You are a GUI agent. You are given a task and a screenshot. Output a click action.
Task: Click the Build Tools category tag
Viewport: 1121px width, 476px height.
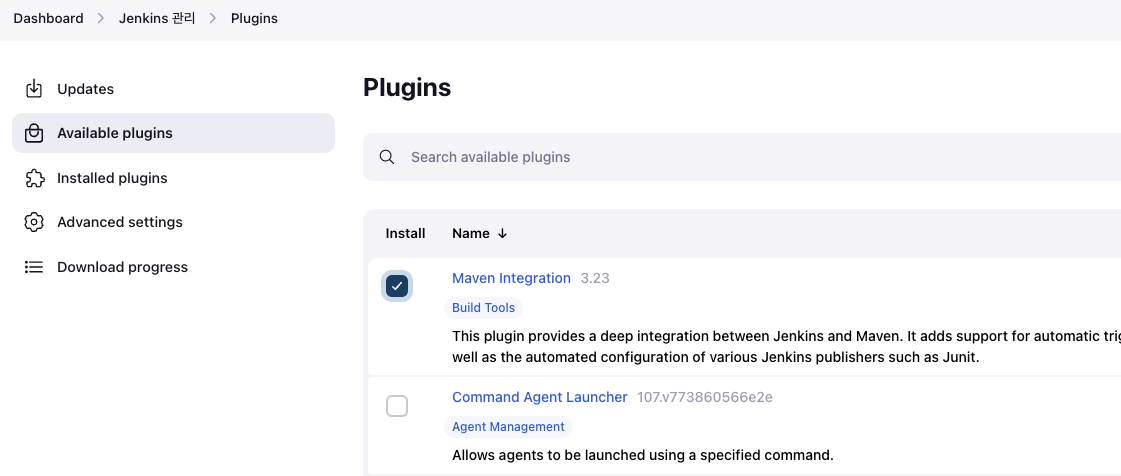pos(483,308)
